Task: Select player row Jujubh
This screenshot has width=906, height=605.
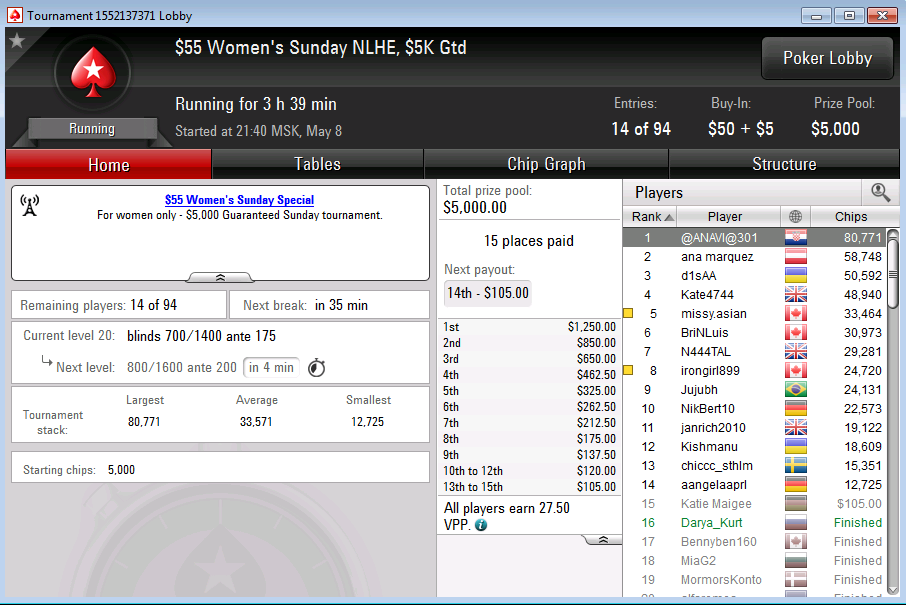Action: click(x=755, y=389)
